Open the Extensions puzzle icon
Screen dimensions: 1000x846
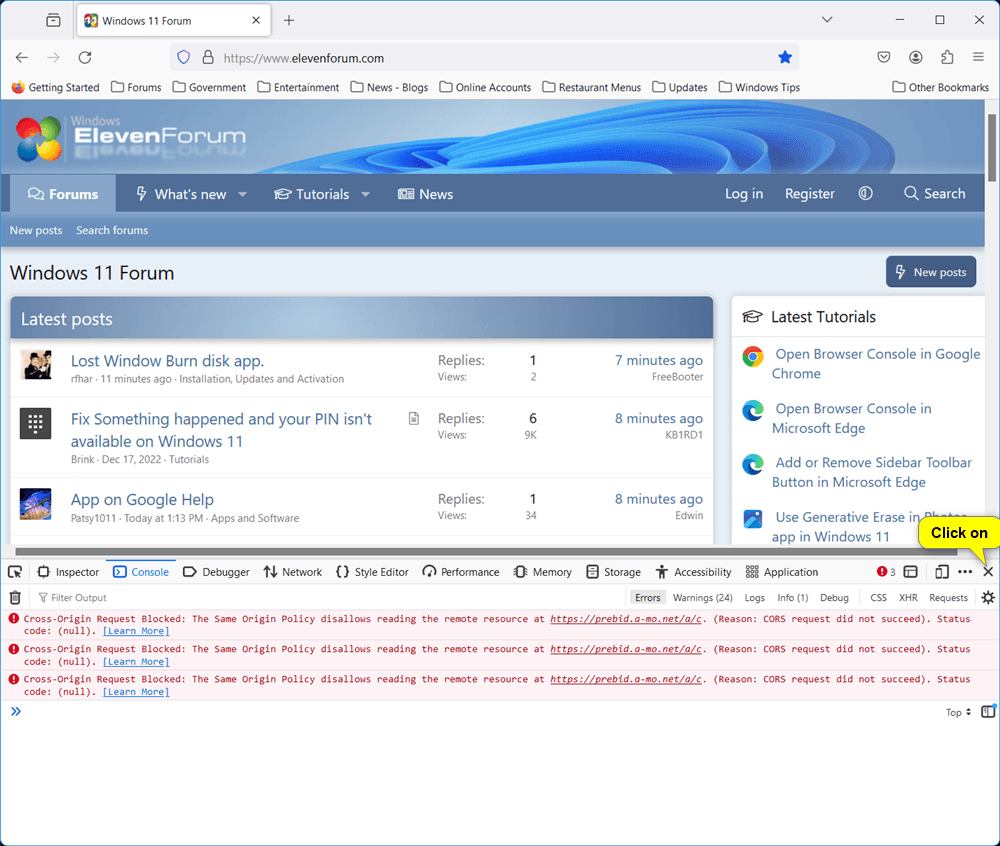(x=947, y=58)
